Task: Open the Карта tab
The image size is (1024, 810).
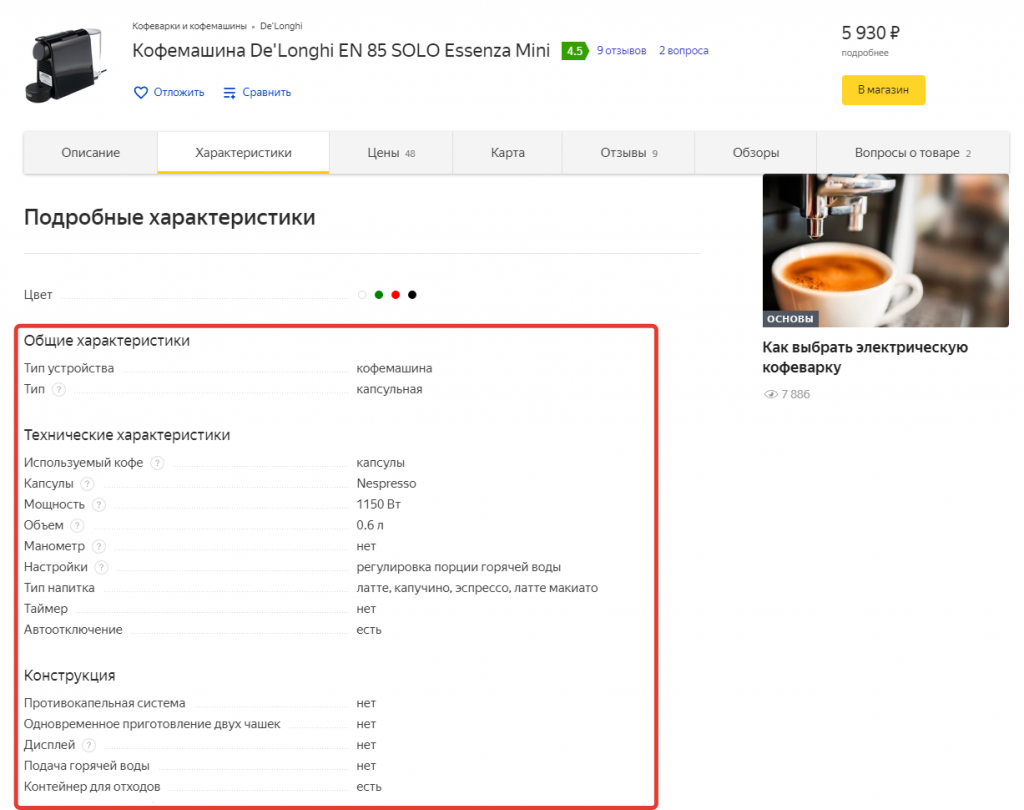Action: pos(507,153)
